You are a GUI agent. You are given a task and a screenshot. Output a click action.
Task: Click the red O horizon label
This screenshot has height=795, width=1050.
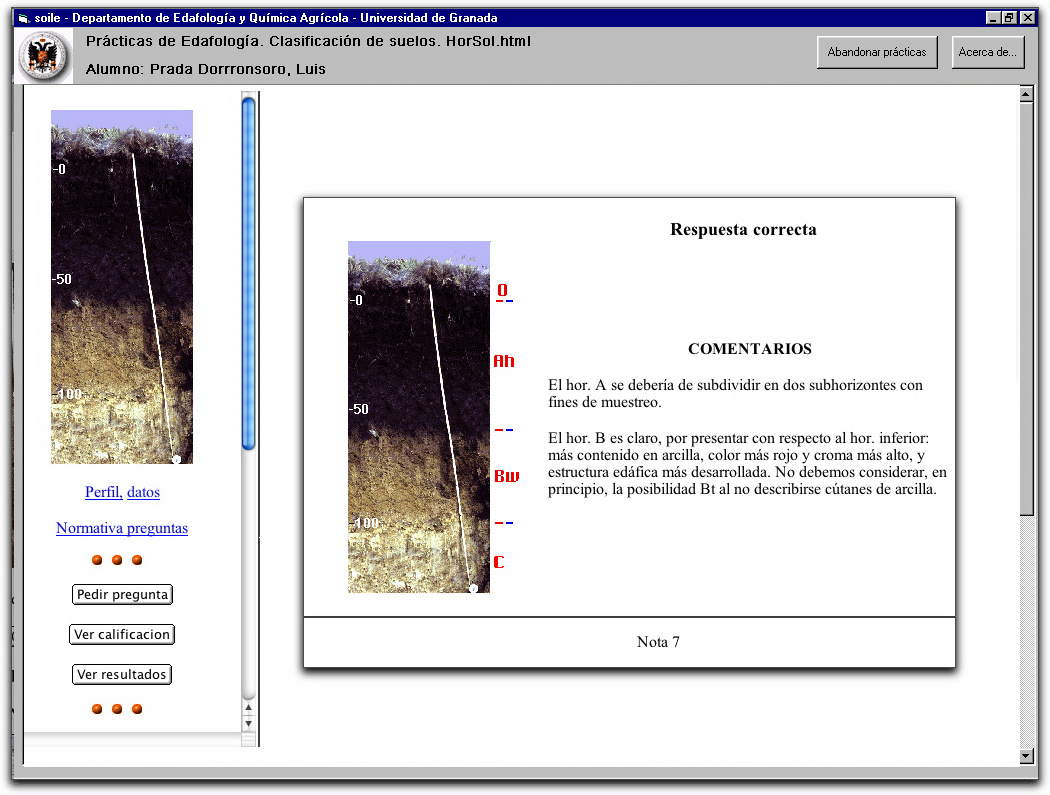(502, 289)
